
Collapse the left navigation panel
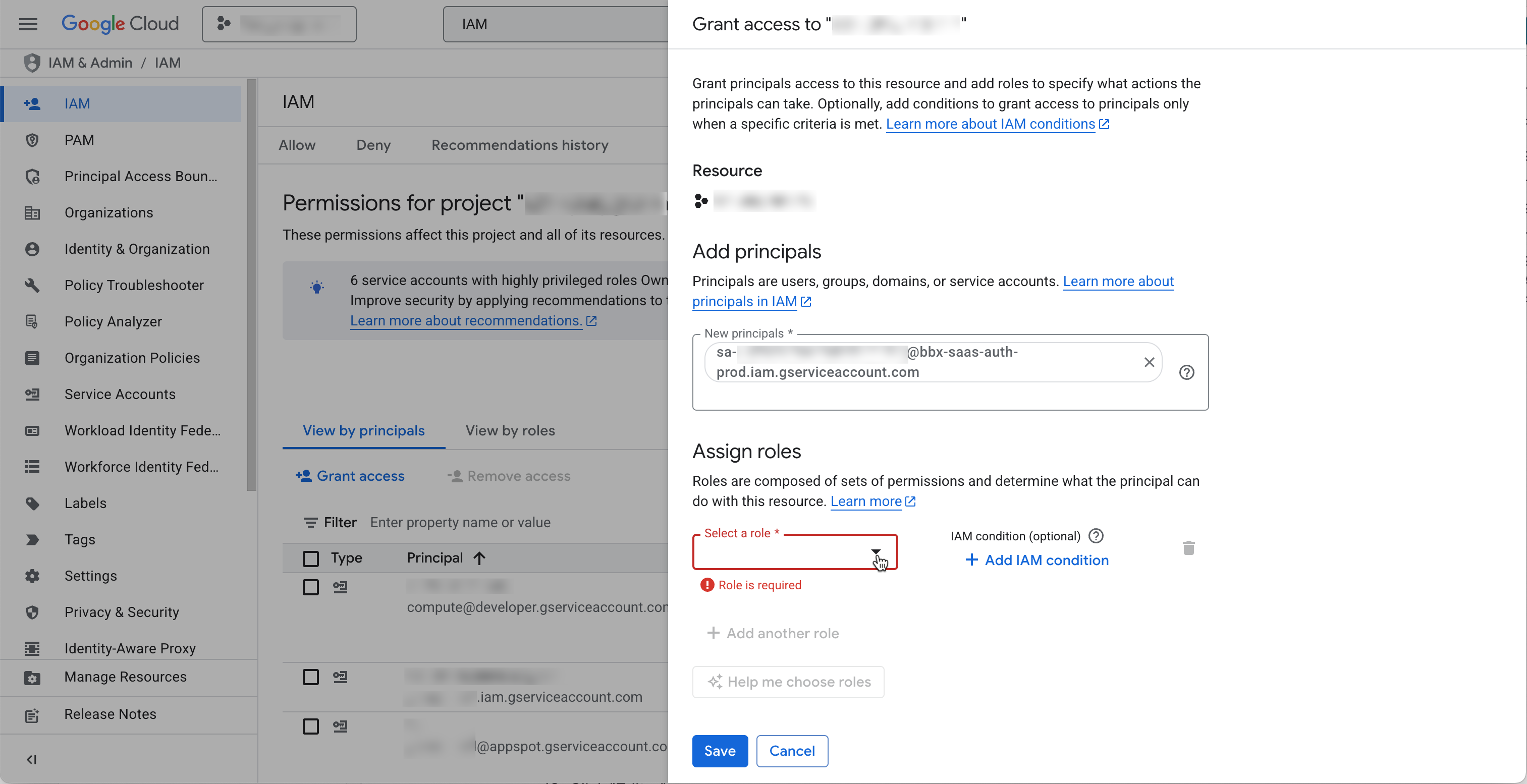point(32,759)
